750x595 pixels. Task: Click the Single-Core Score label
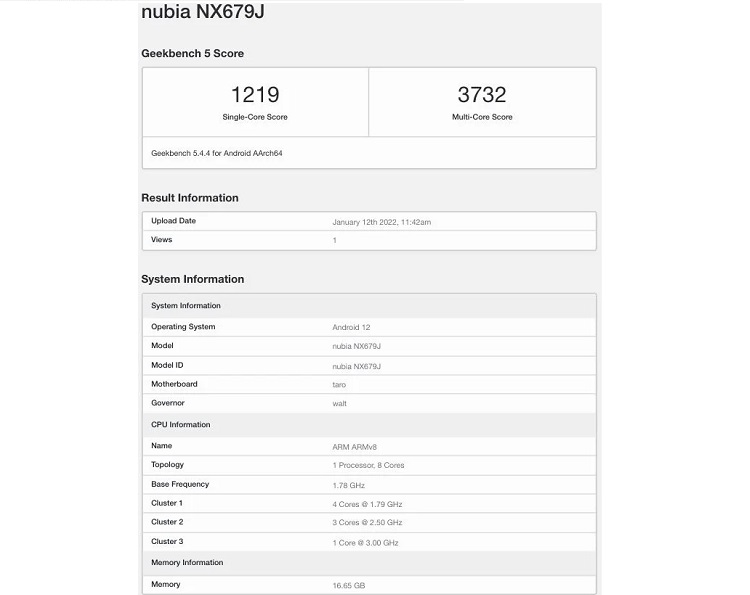click(x=255, y=117)
